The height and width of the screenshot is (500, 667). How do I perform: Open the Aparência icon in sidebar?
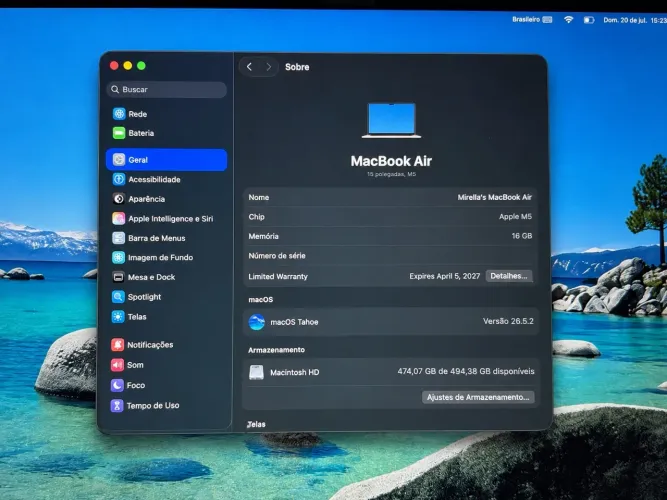[x=119, y=199]
